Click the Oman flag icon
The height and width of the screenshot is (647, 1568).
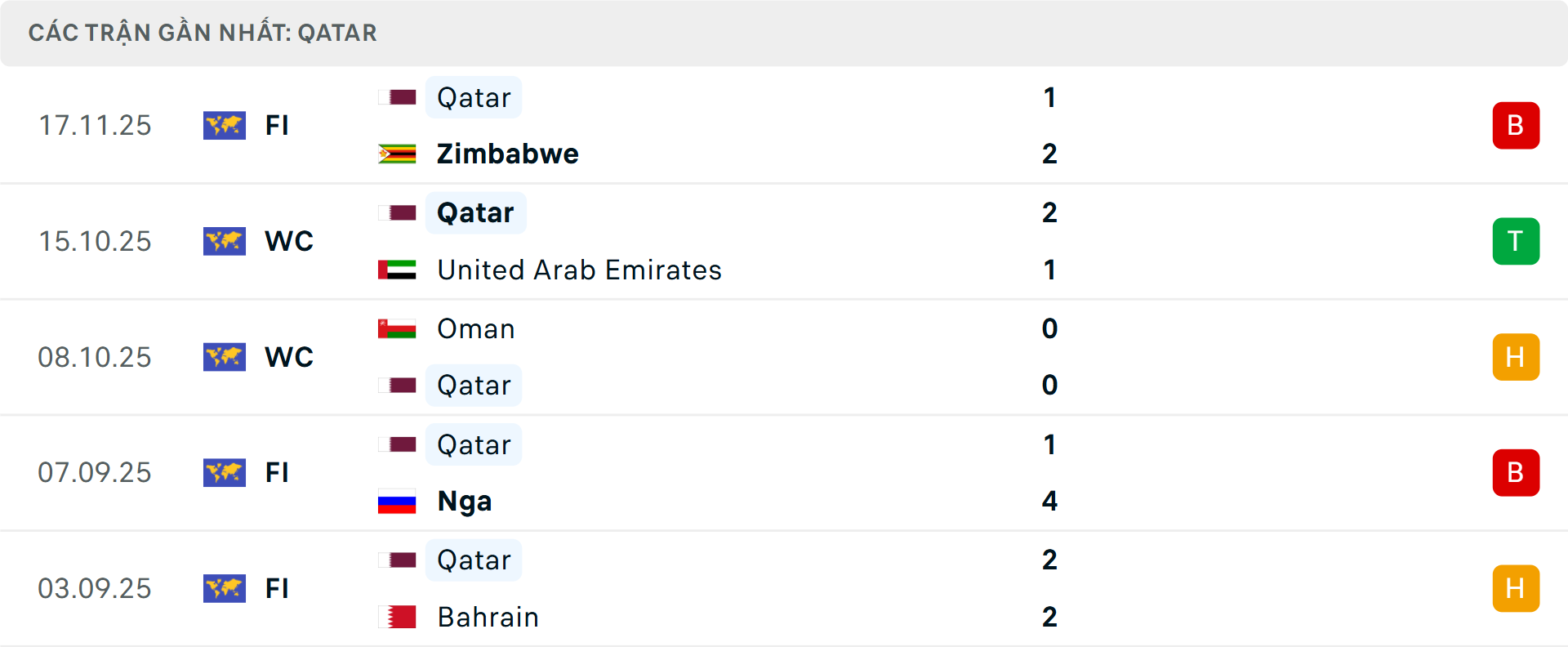coord(397,328)
